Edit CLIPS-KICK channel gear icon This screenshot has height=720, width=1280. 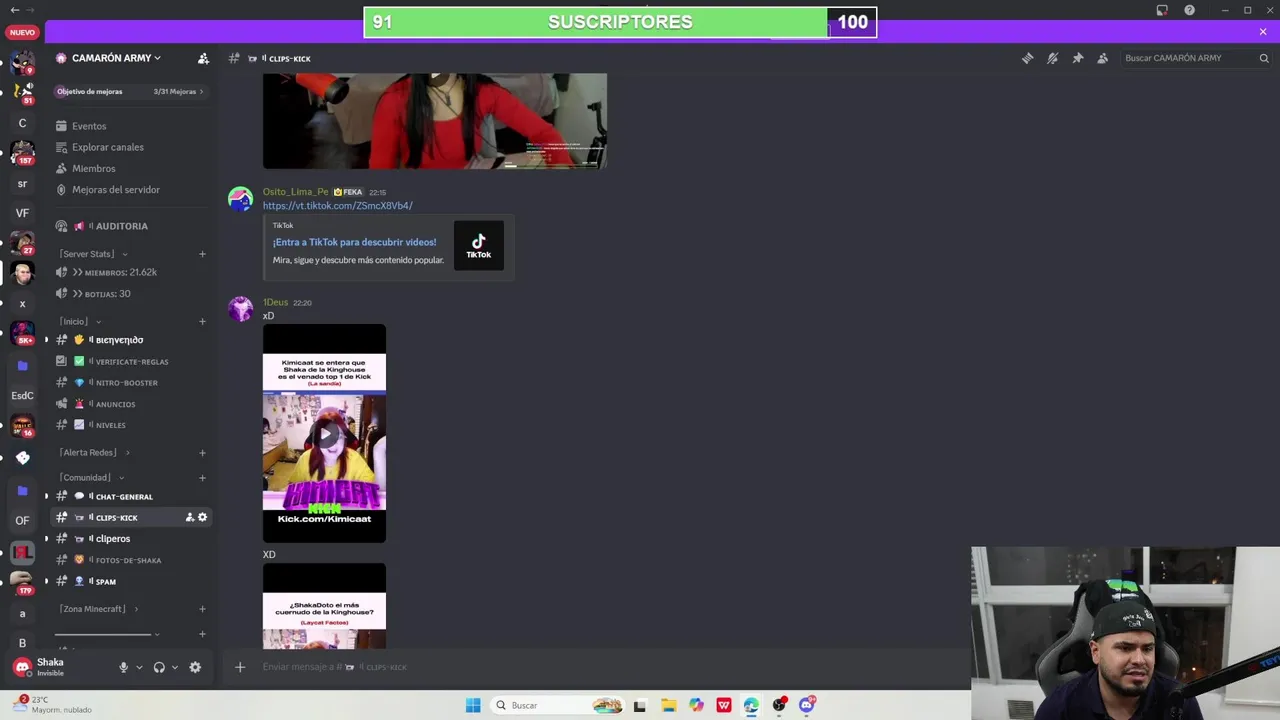tap(202, 517)
